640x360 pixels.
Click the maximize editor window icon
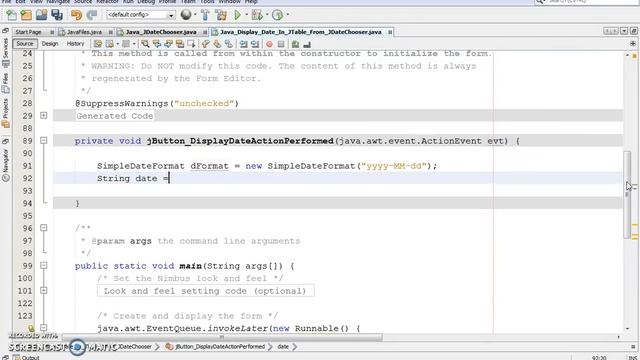(633, 31)
